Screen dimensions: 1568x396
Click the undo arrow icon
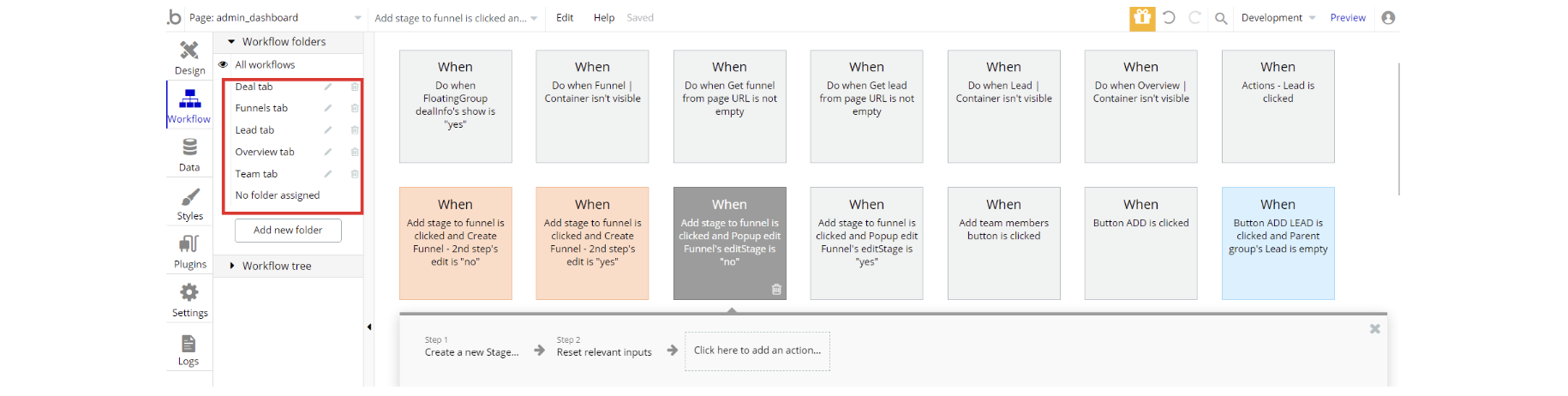click(1169, 17)
